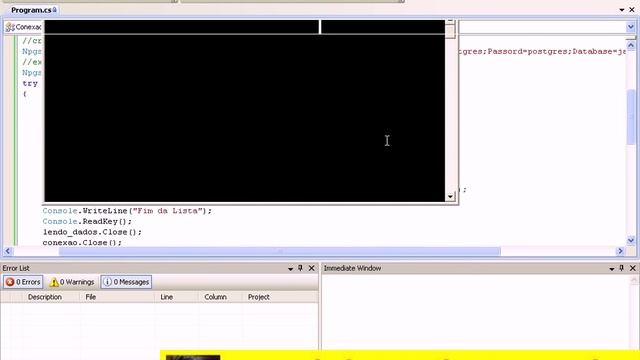Close the Immediate Window panel

(633, 268)
